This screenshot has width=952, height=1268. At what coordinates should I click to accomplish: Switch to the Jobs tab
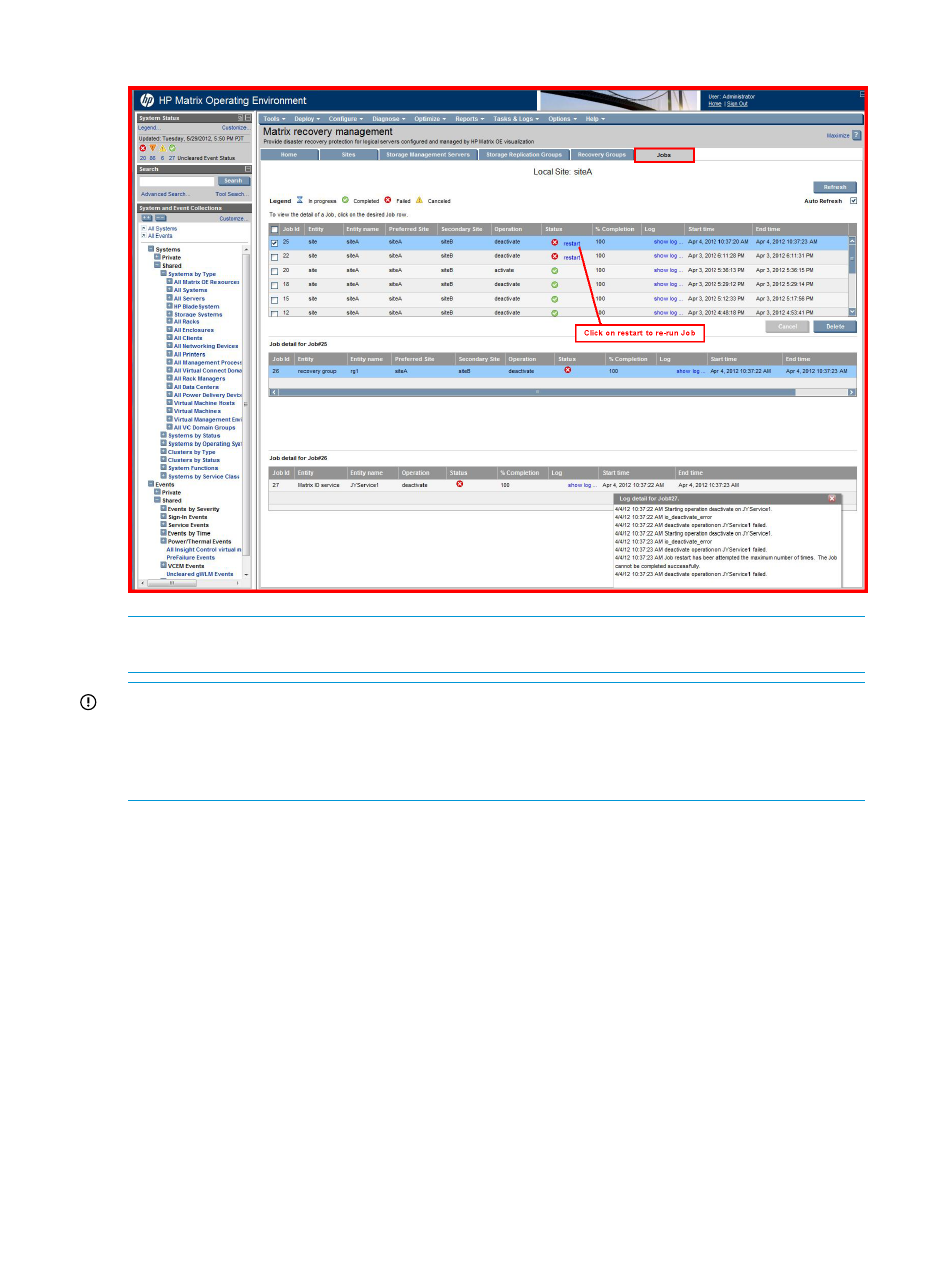pos(664,155)
